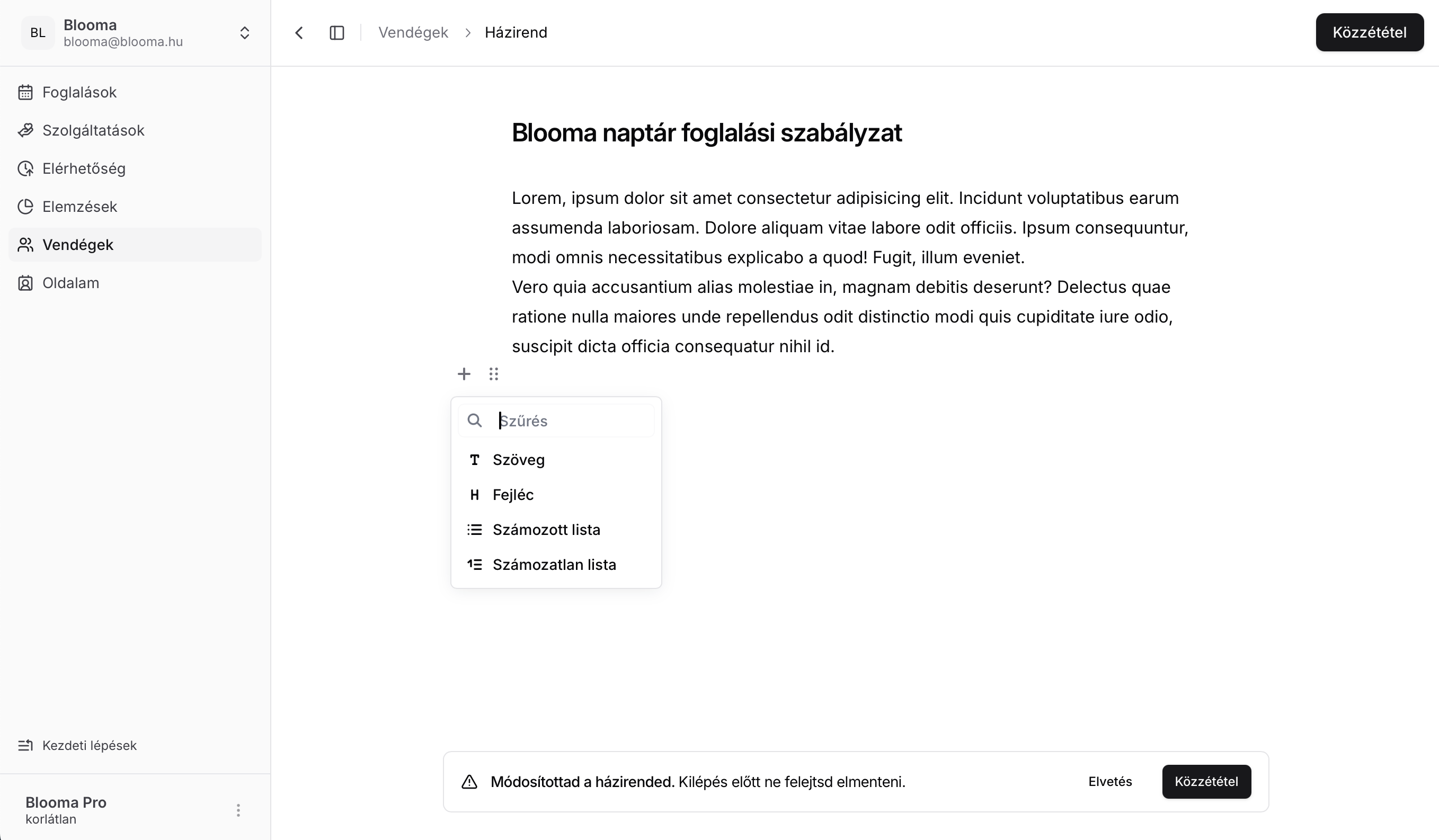
Task: Collapse the sidebar with the panel icon
Action: (336, 32)
